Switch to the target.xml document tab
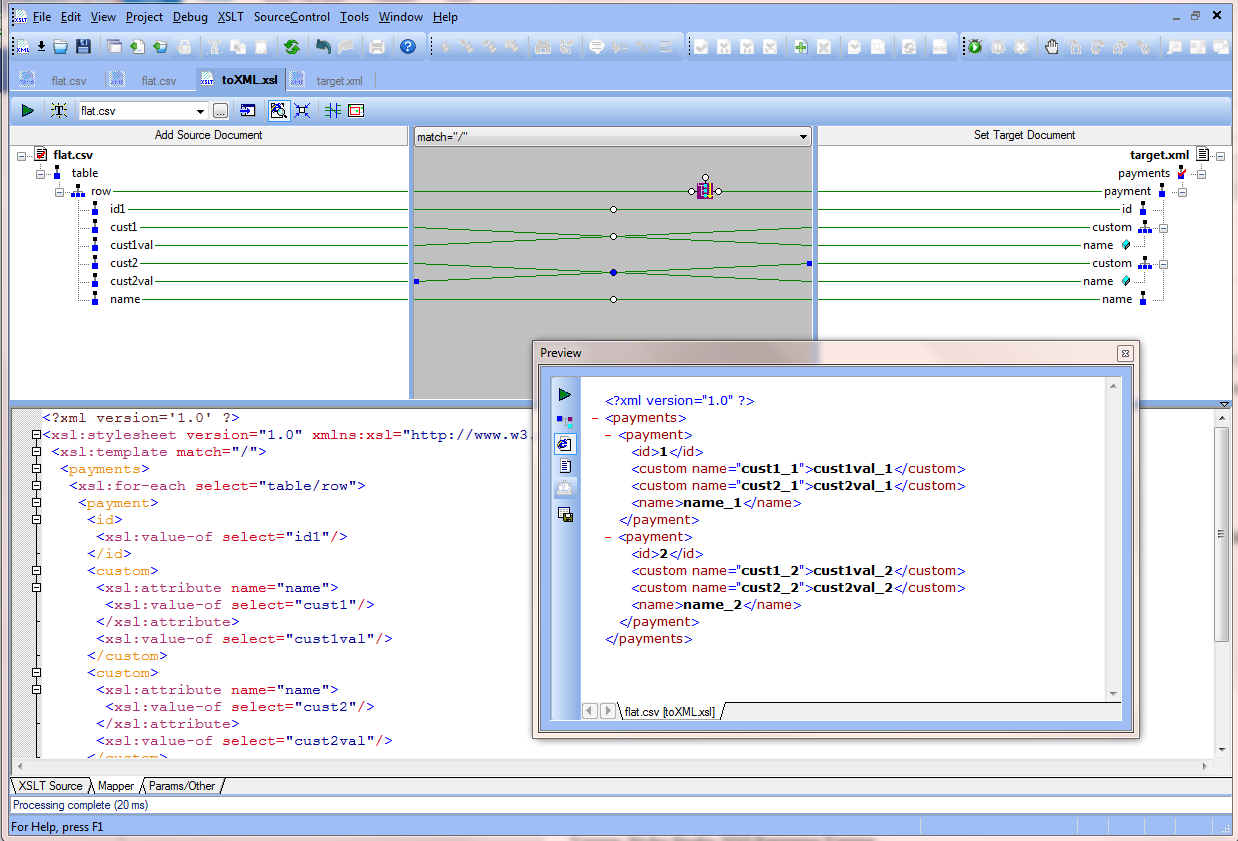Image resolution: width=1238 pixels, height=841 pixels. [x=338, y=81]
